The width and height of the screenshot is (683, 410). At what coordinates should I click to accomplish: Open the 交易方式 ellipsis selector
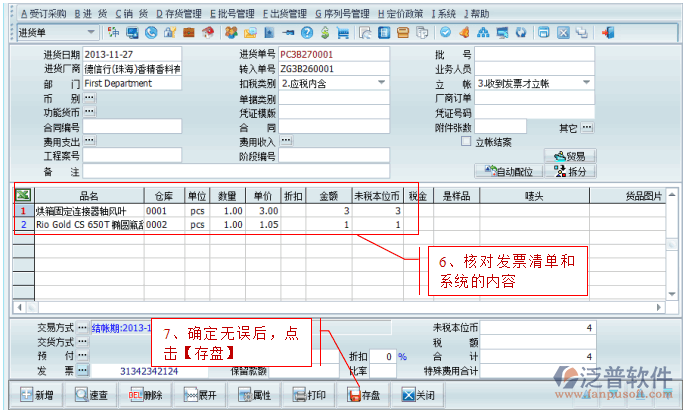82,328
